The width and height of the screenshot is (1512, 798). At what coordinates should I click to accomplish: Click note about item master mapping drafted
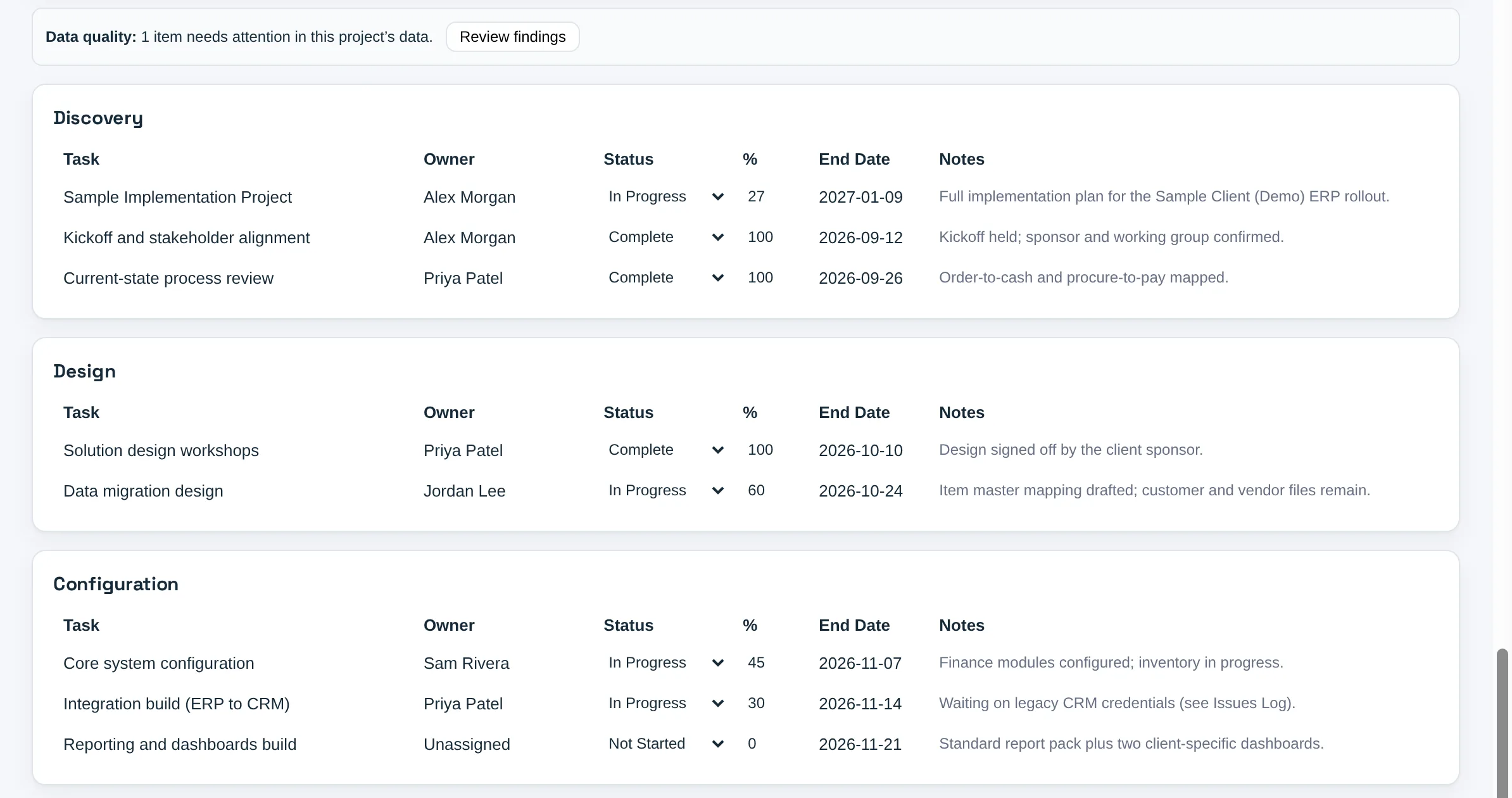(x=1154, y=490)
